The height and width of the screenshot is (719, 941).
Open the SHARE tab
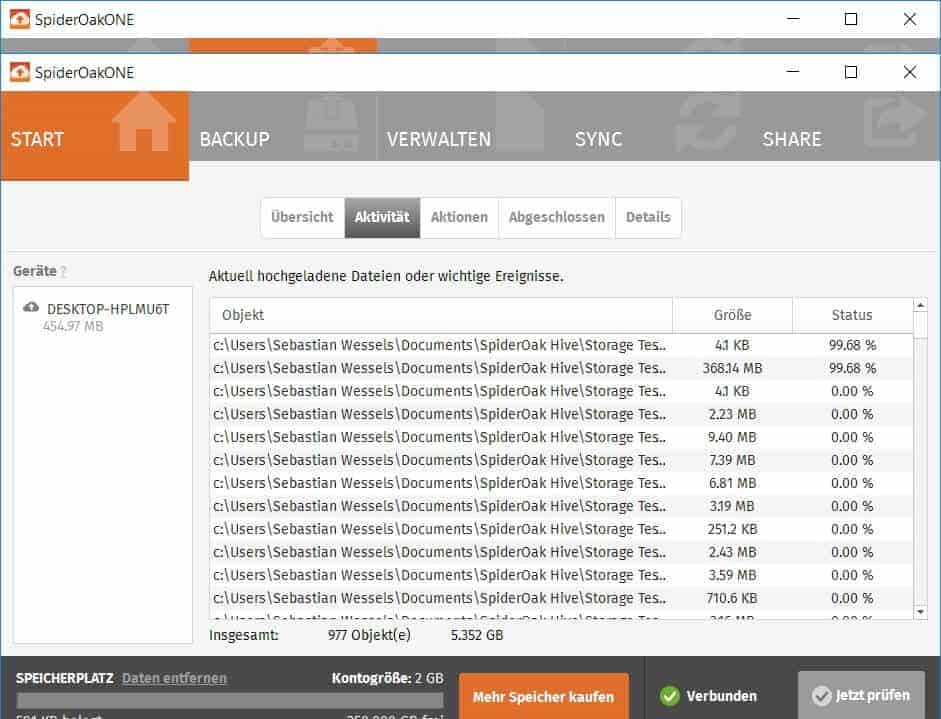[846, 127]
